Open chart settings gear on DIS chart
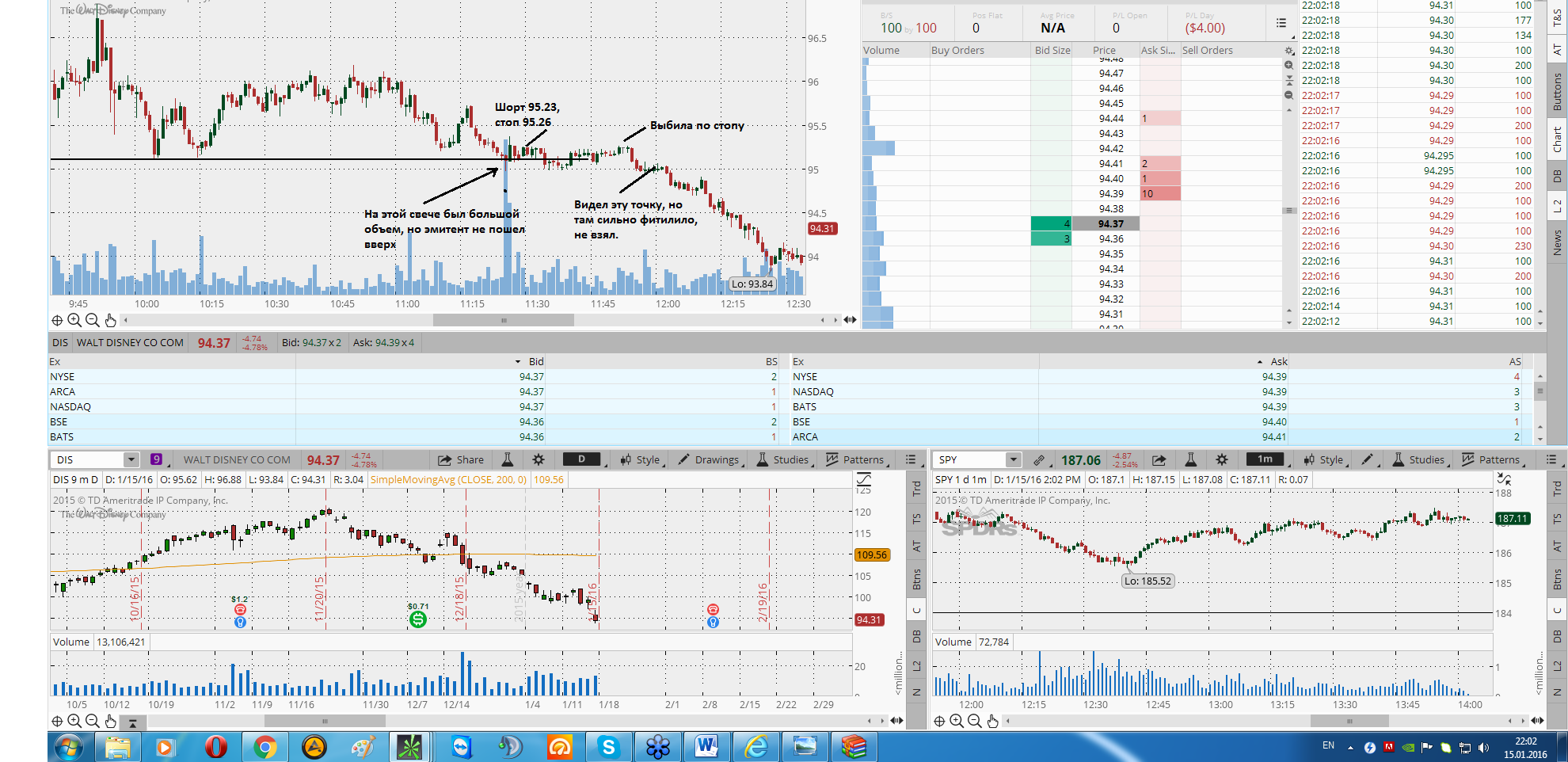The width and height of the screenshot is (1568, 762). pos(539,459)
